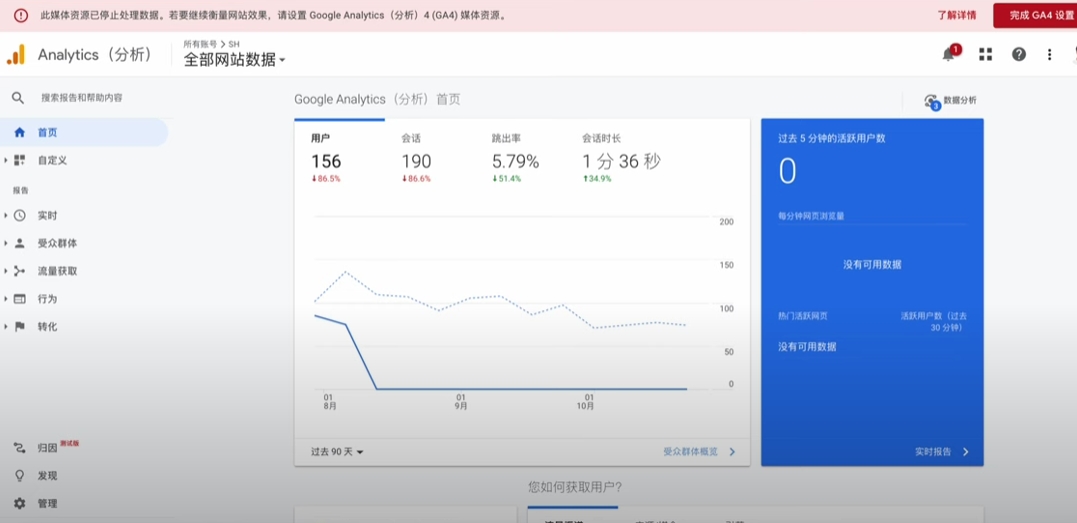Click the 发现 lightbulb icon
The height and width of the screenshot is (523, 1077).
coord(19,476)
